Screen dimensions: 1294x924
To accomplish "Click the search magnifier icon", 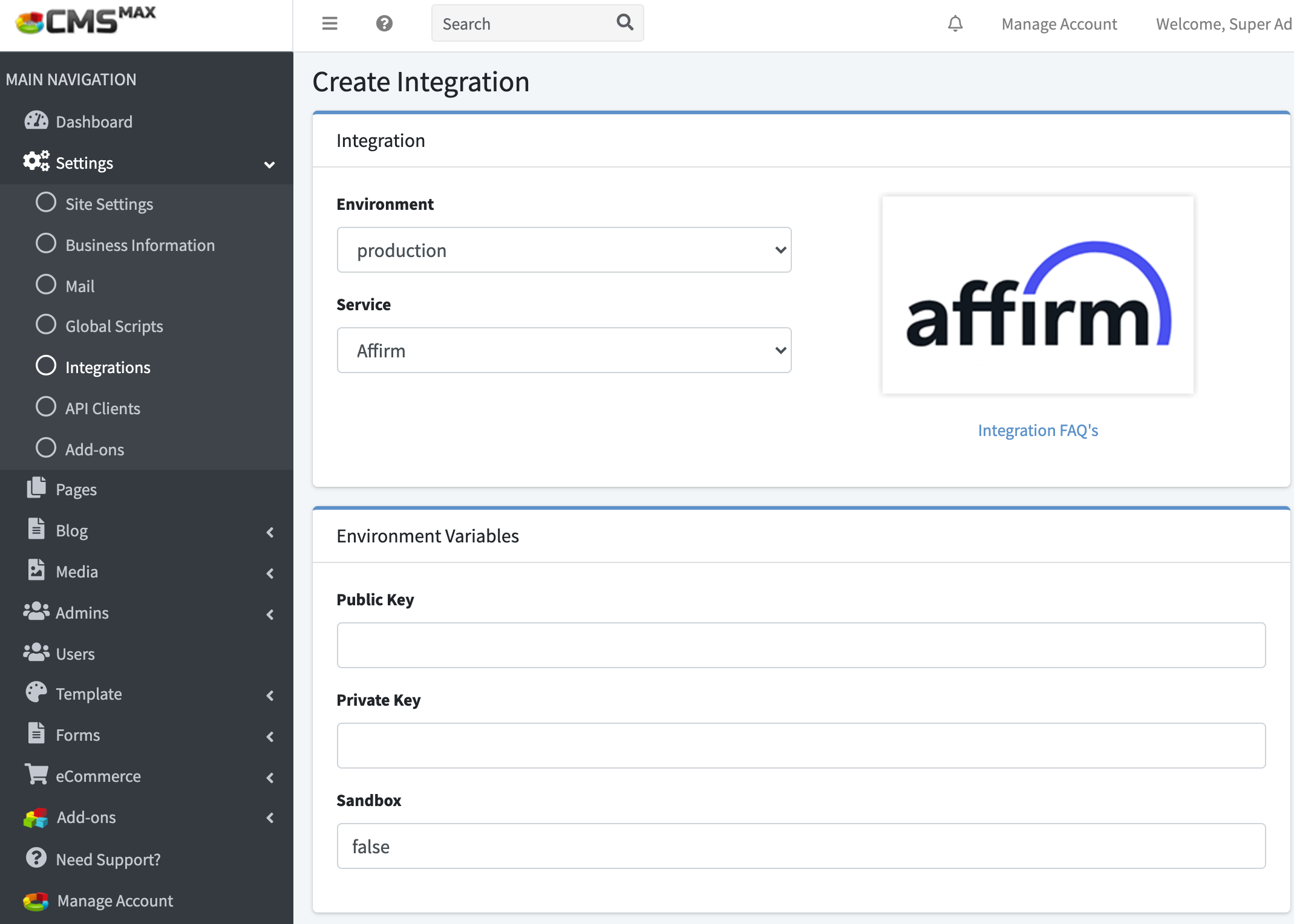I will 625,23.
